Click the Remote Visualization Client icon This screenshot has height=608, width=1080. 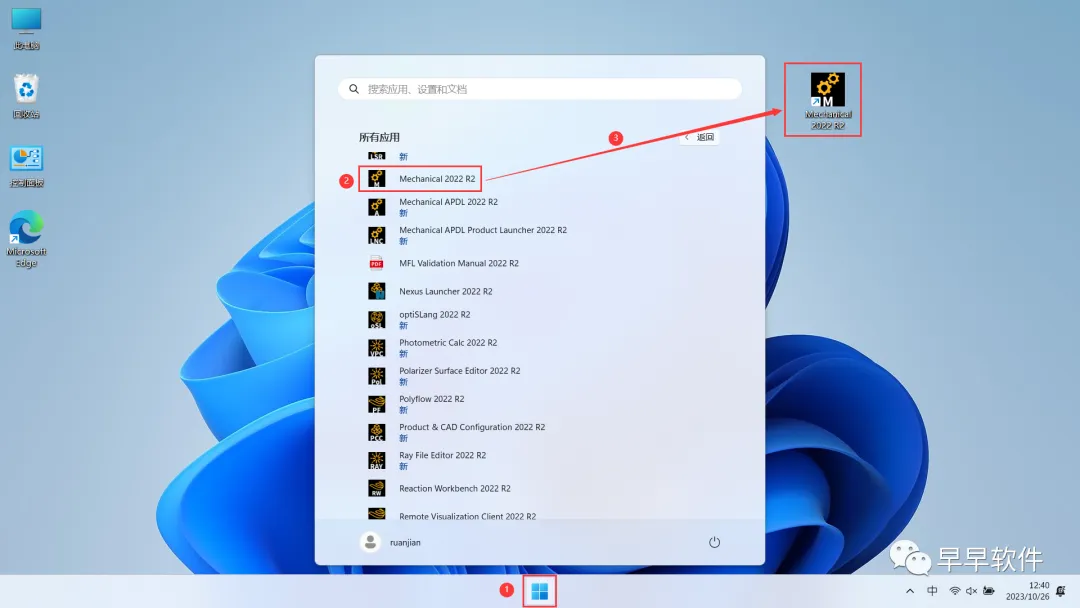point(377,514)
